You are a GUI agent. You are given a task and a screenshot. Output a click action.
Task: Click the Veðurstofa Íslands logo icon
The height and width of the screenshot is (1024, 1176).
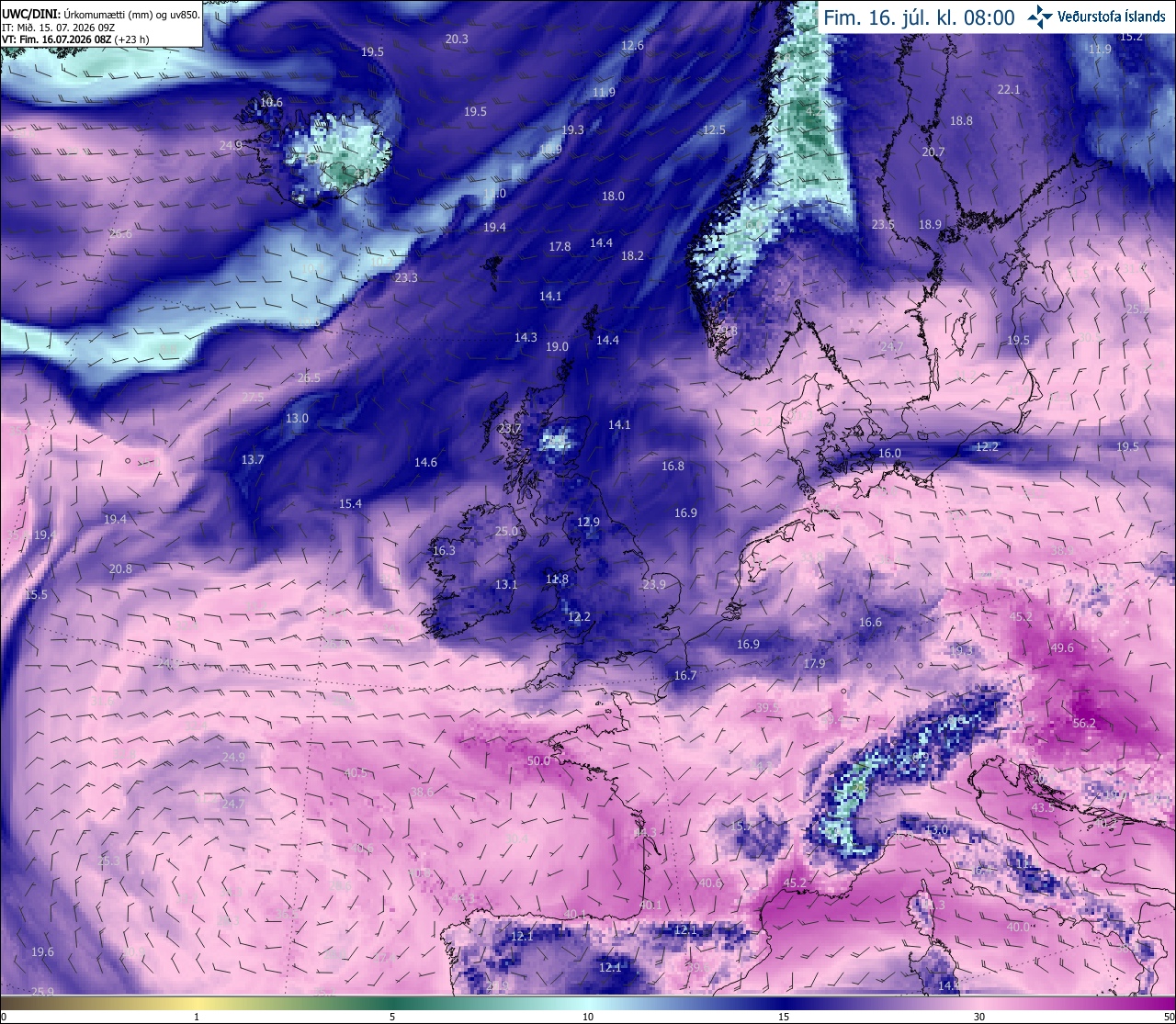[x=1040, y=16]
